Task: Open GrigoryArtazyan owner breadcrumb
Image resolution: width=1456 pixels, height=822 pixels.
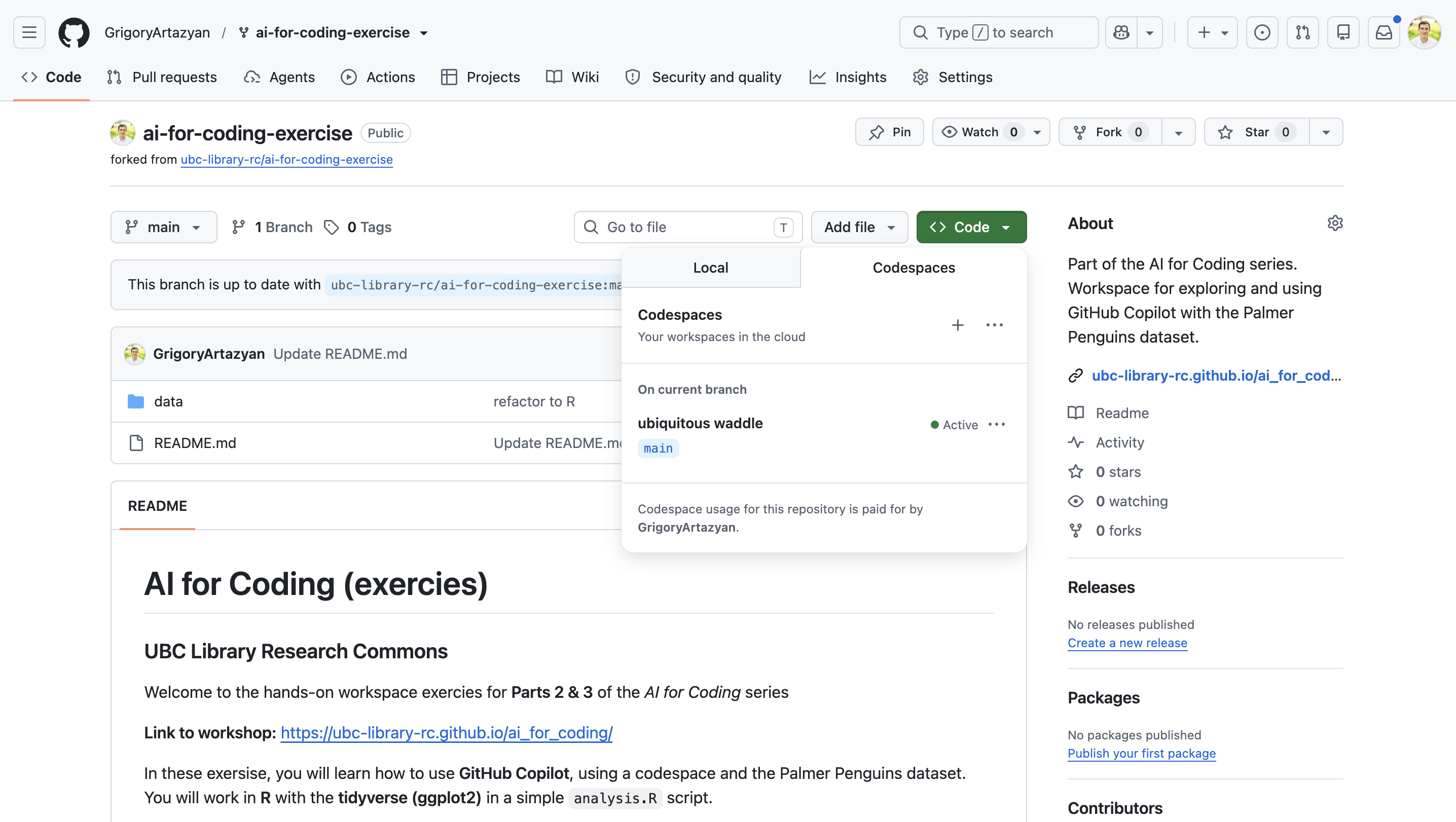Action: (157, 33)
